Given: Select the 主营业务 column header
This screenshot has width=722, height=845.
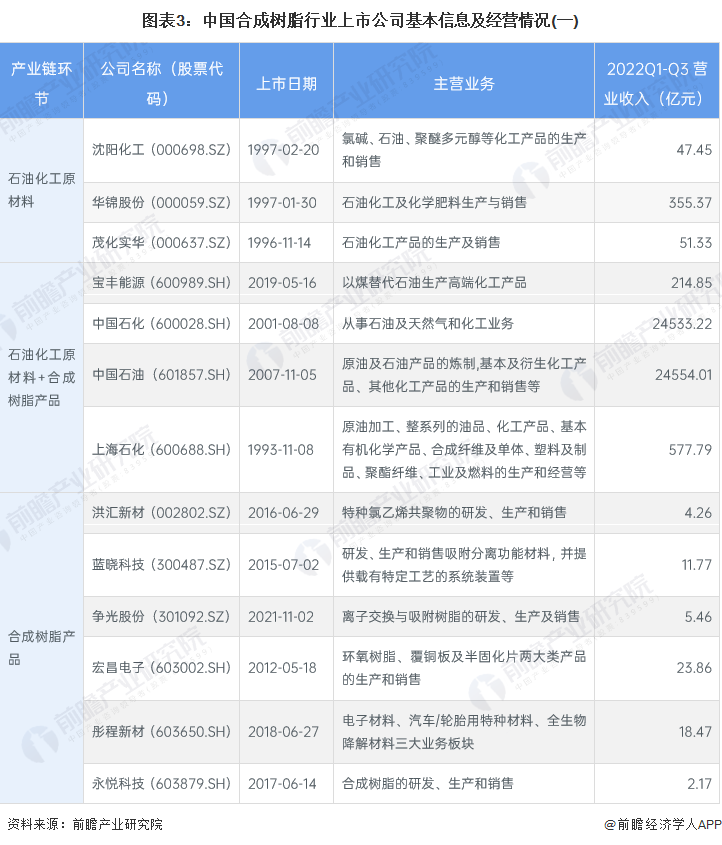Looking at the screenshot, I should point(464,81).
